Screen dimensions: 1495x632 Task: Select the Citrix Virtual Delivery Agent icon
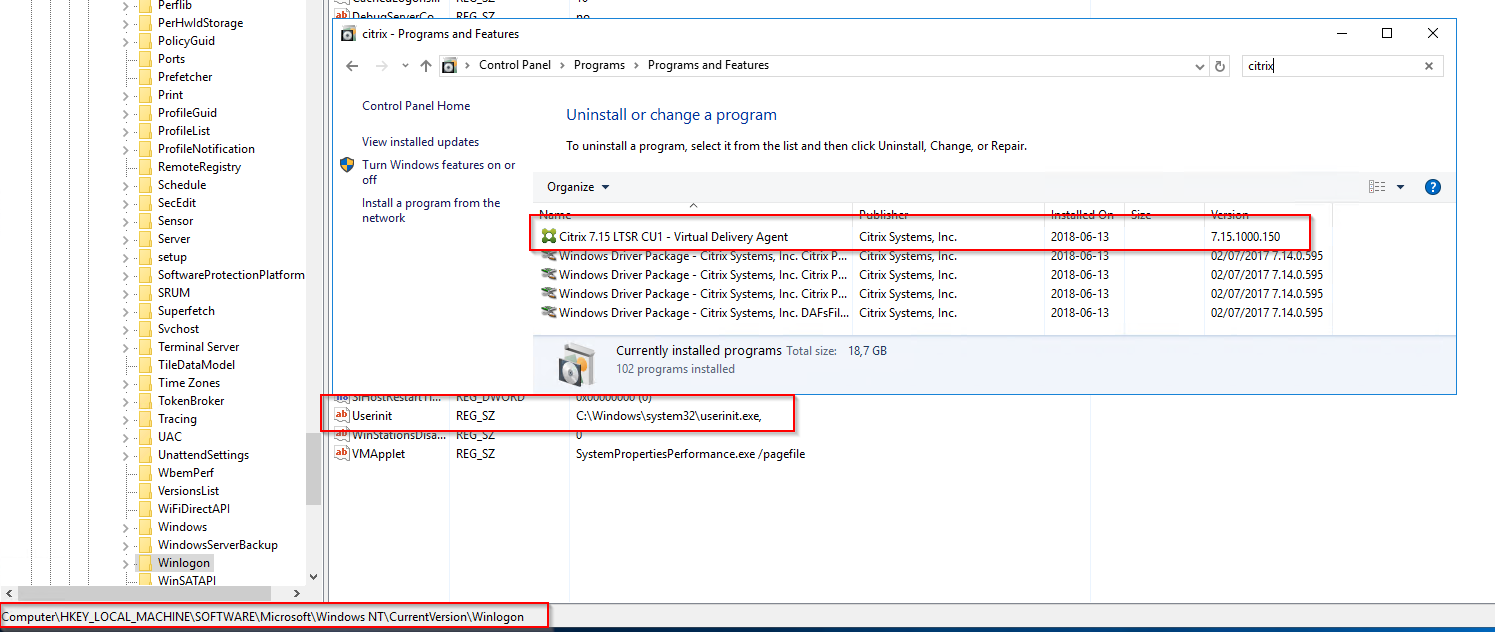548,237
